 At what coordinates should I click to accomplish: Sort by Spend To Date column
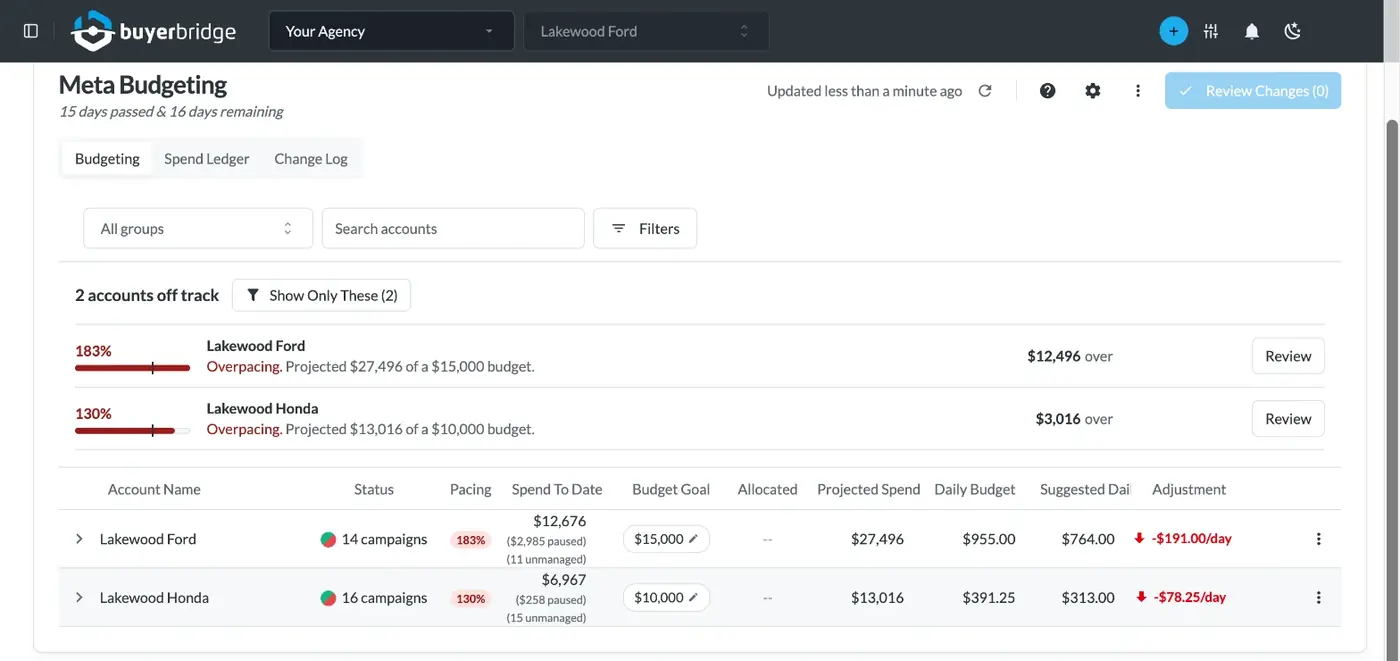coord(557,489)
